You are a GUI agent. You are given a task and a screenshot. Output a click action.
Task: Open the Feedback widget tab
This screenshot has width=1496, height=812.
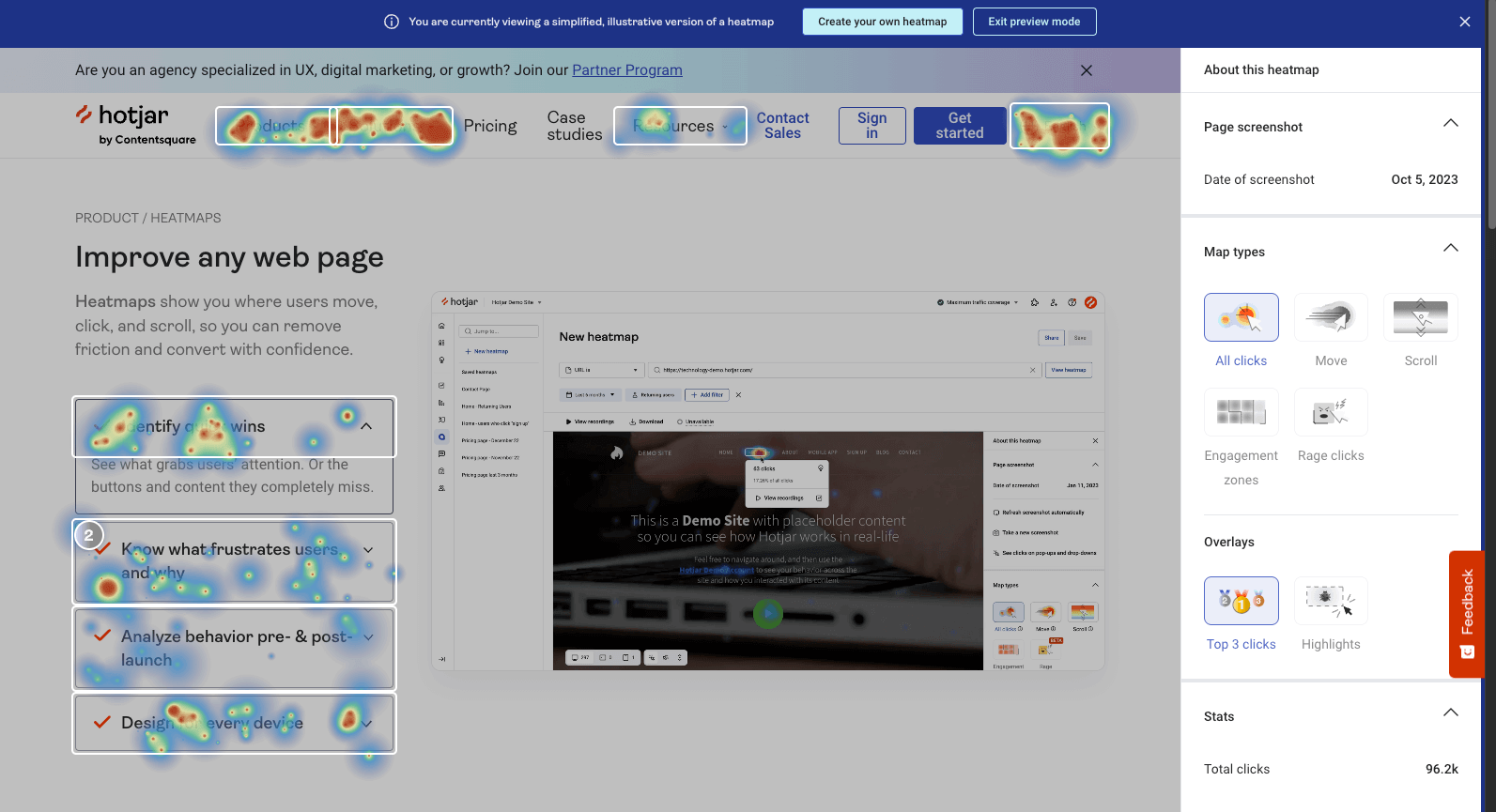pos(1467,614)
